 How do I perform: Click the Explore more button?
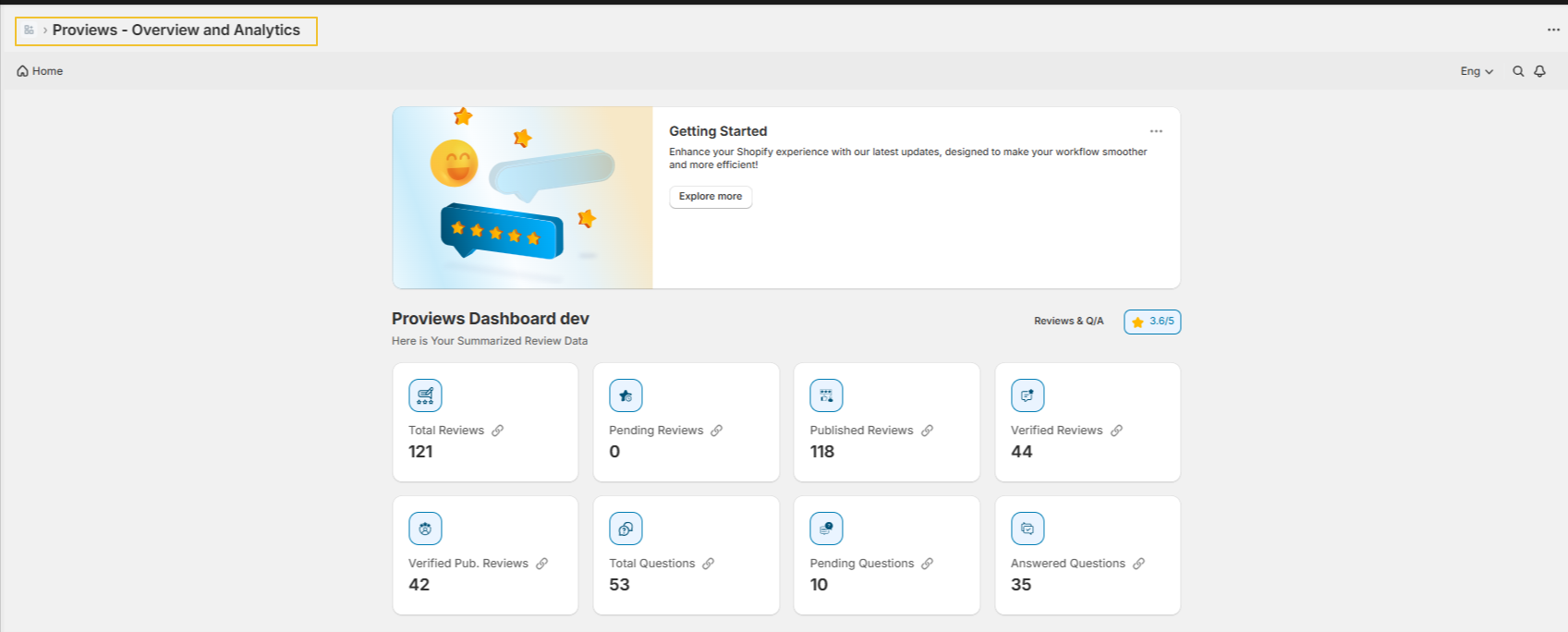click(711, 197)
